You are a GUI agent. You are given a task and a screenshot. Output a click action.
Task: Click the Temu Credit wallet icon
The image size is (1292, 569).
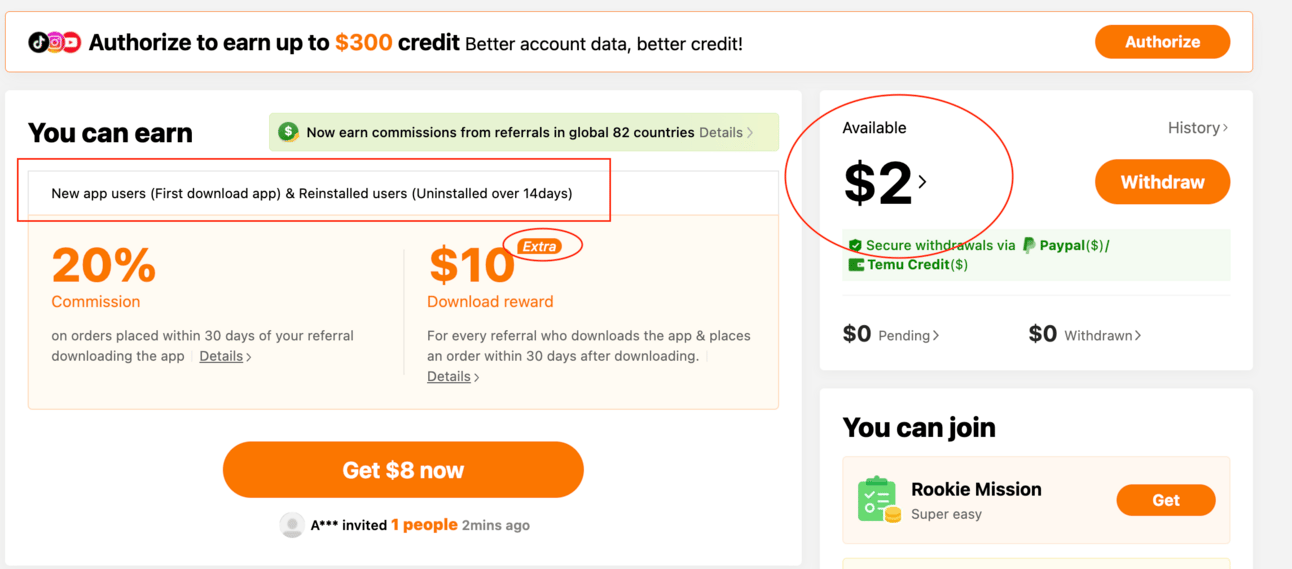pos(856,265)
